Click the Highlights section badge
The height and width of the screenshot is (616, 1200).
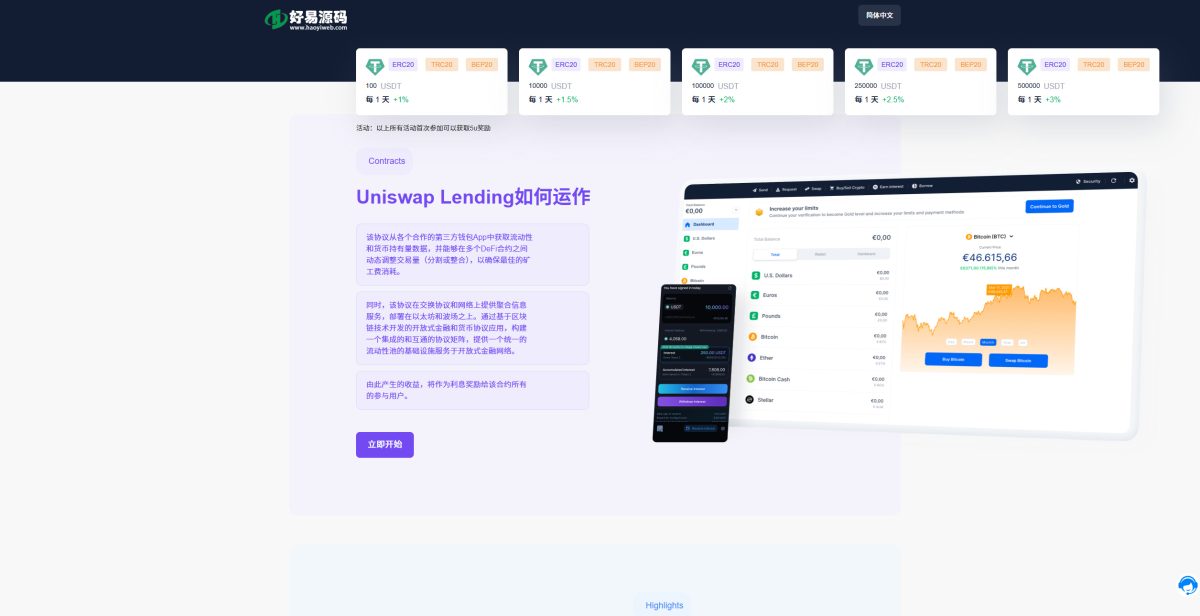coord(664,605)
